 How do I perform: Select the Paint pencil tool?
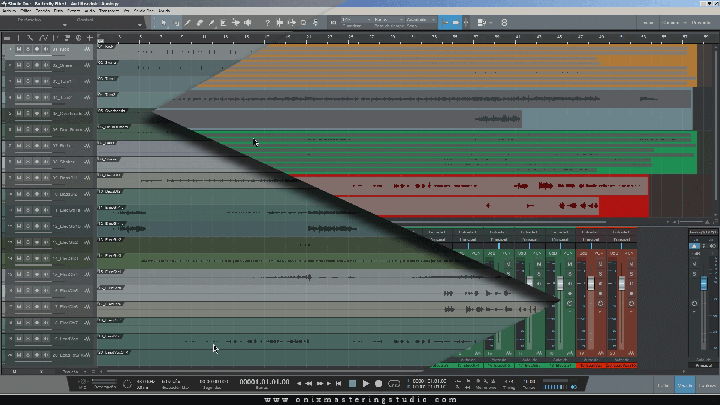pyautogui.click(x=212, y=22)
